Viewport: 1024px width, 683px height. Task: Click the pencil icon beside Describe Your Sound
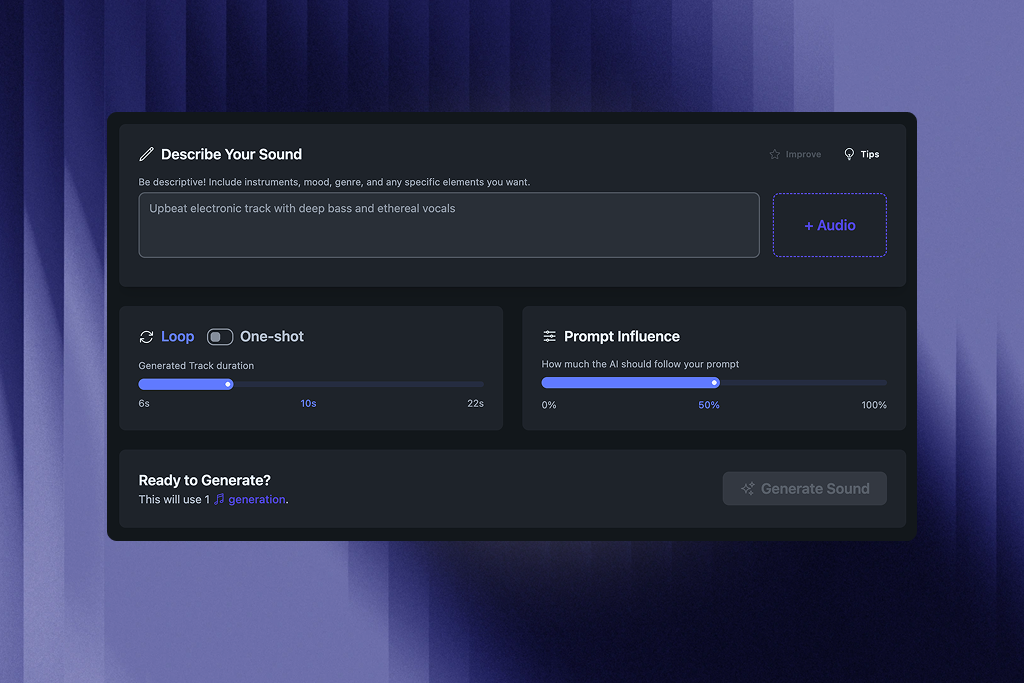(147, 154)
